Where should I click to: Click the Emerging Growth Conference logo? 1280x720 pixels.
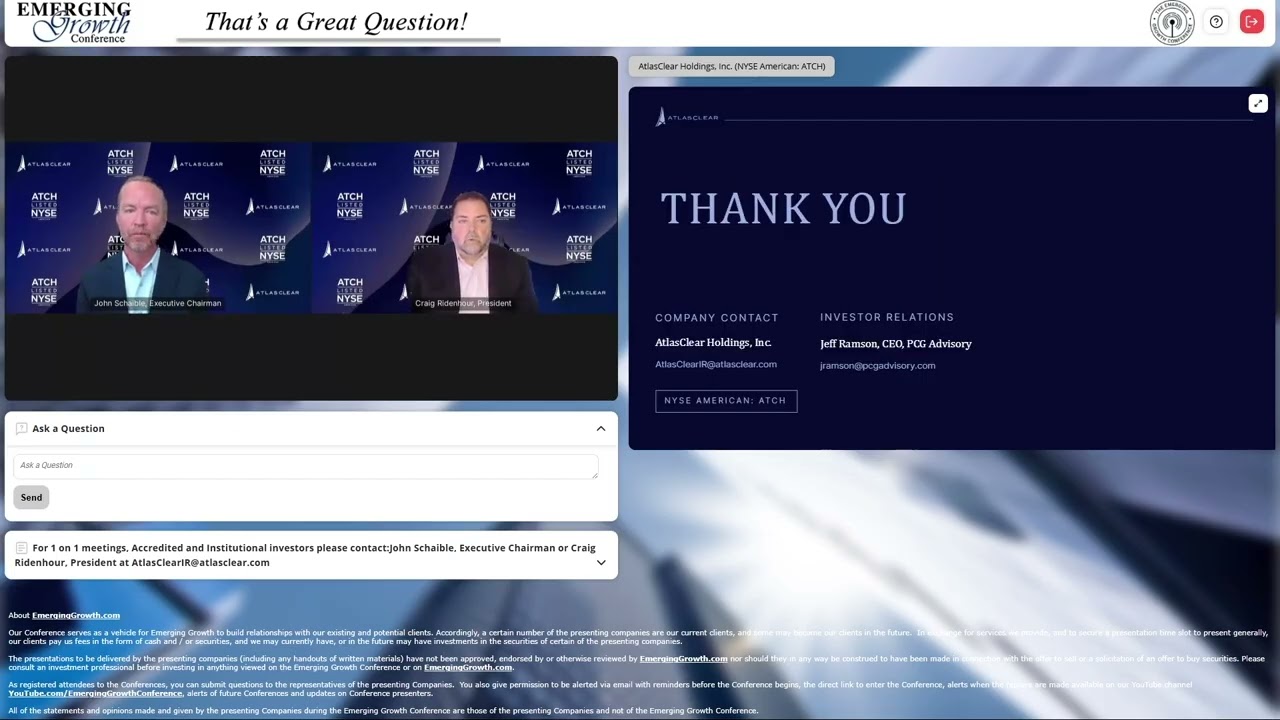(73, 22)
